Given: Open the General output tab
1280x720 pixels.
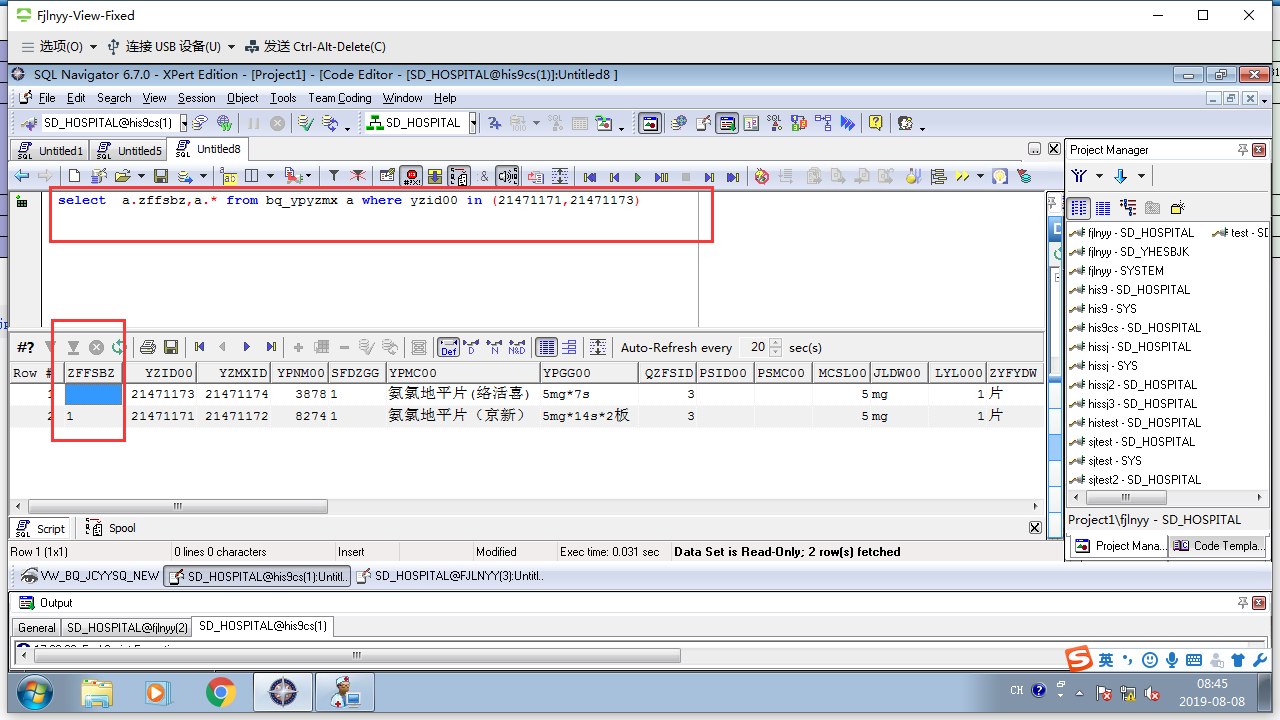Looking at the screenshot, I should [x=36, y=628].
